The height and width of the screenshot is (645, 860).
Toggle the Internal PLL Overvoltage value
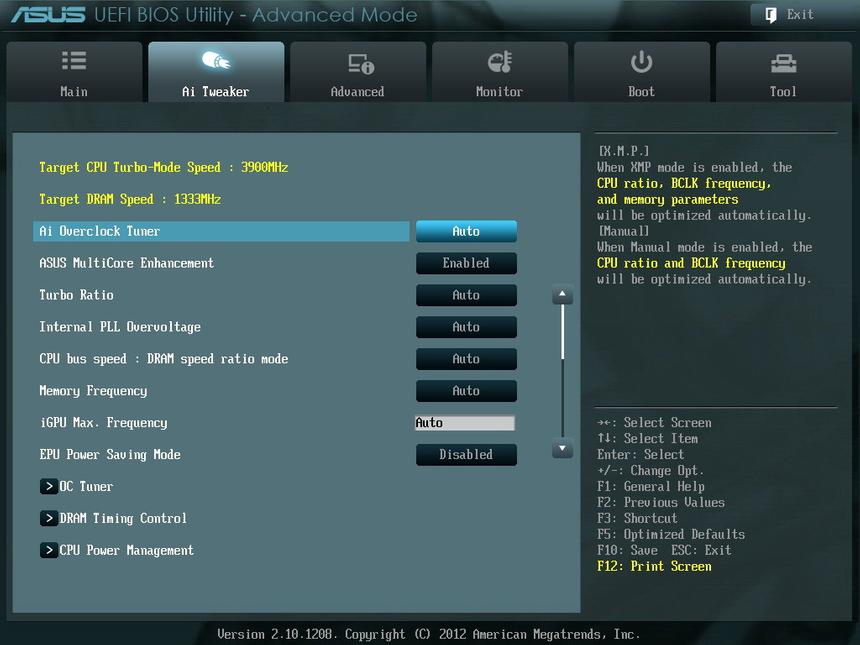click(466, 327)
